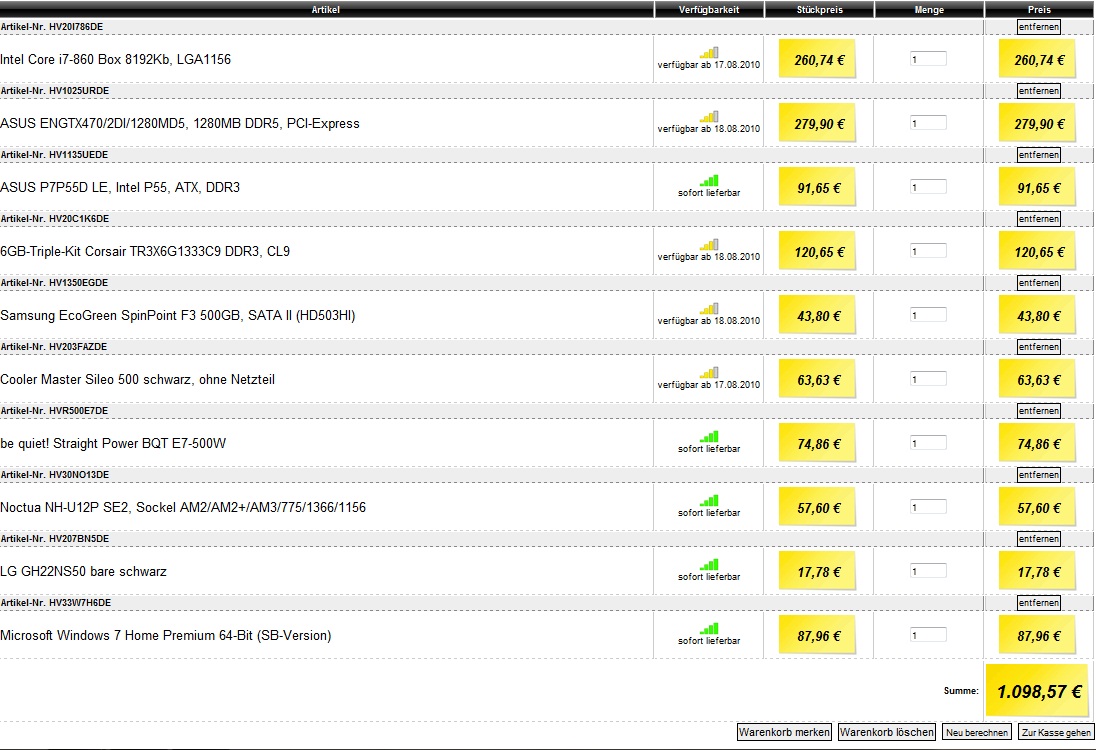The height and width of the screenshot is (750, 1096).
Task: Click availability bars icon for ASUS ENGTX470
Action: [709, 117]
